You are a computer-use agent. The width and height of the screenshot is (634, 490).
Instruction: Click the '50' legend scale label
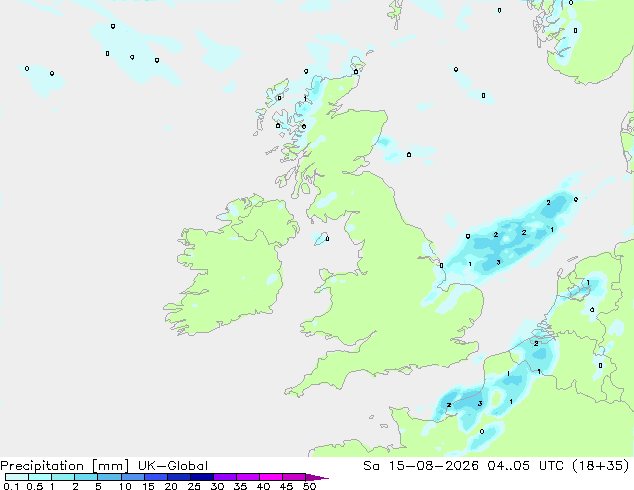point(309,486)
